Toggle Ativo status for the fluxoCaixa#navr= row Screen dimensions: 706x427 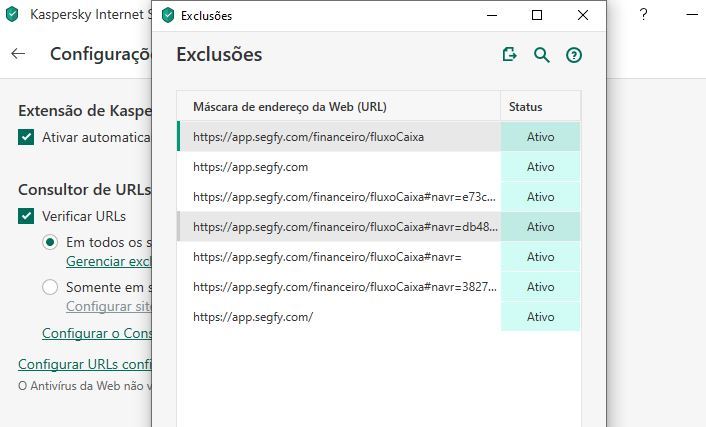point(540,257)
